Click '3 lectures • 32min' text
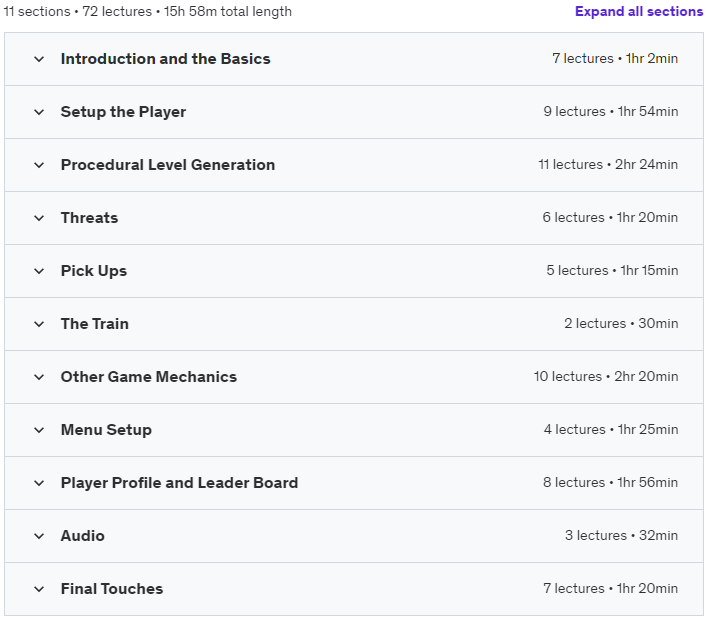Image resolution: width=709 pixels, height=621 pixels. (x=622, y=535)
